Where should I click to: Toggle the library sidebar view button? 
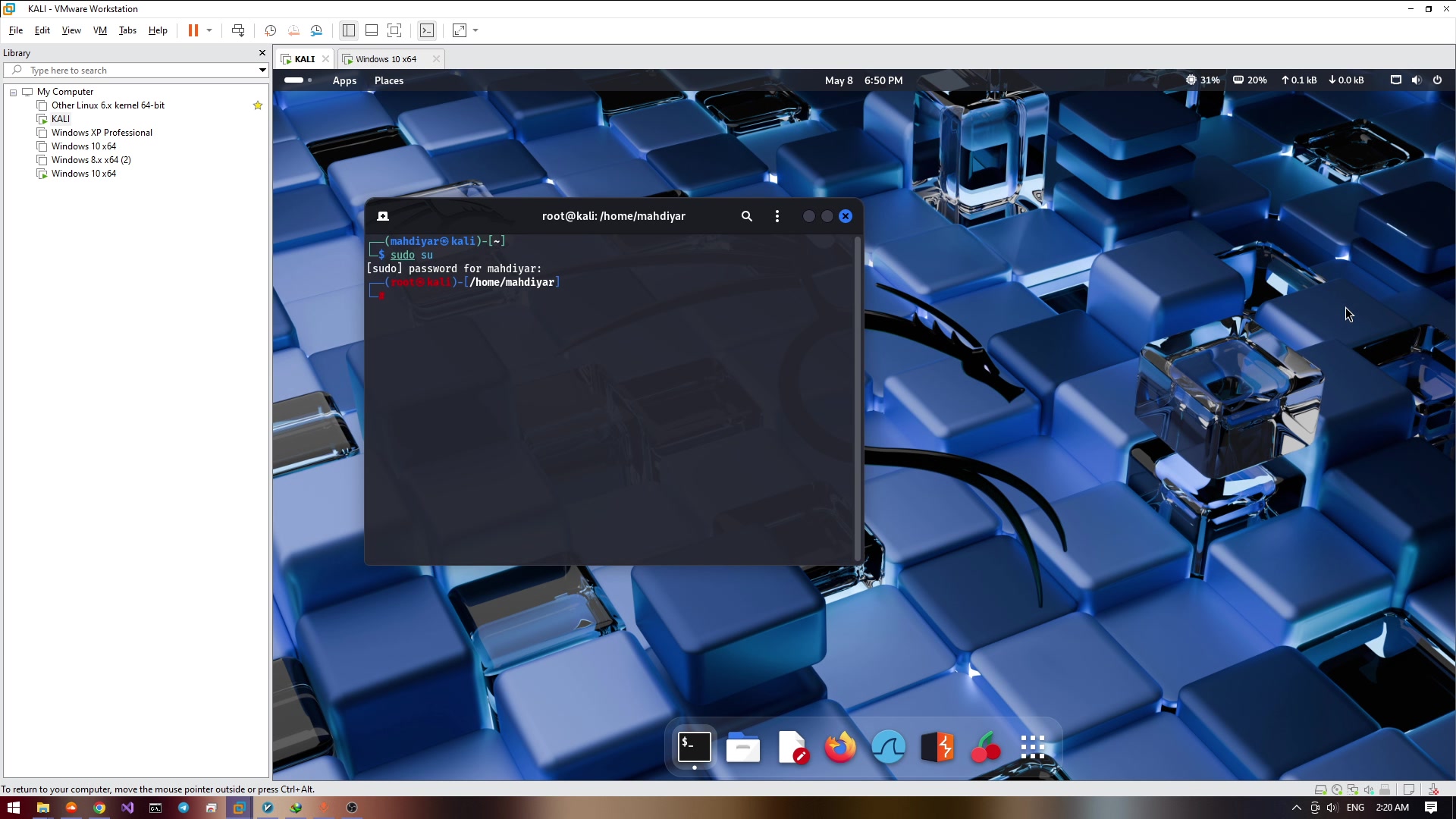coord(349,30)
